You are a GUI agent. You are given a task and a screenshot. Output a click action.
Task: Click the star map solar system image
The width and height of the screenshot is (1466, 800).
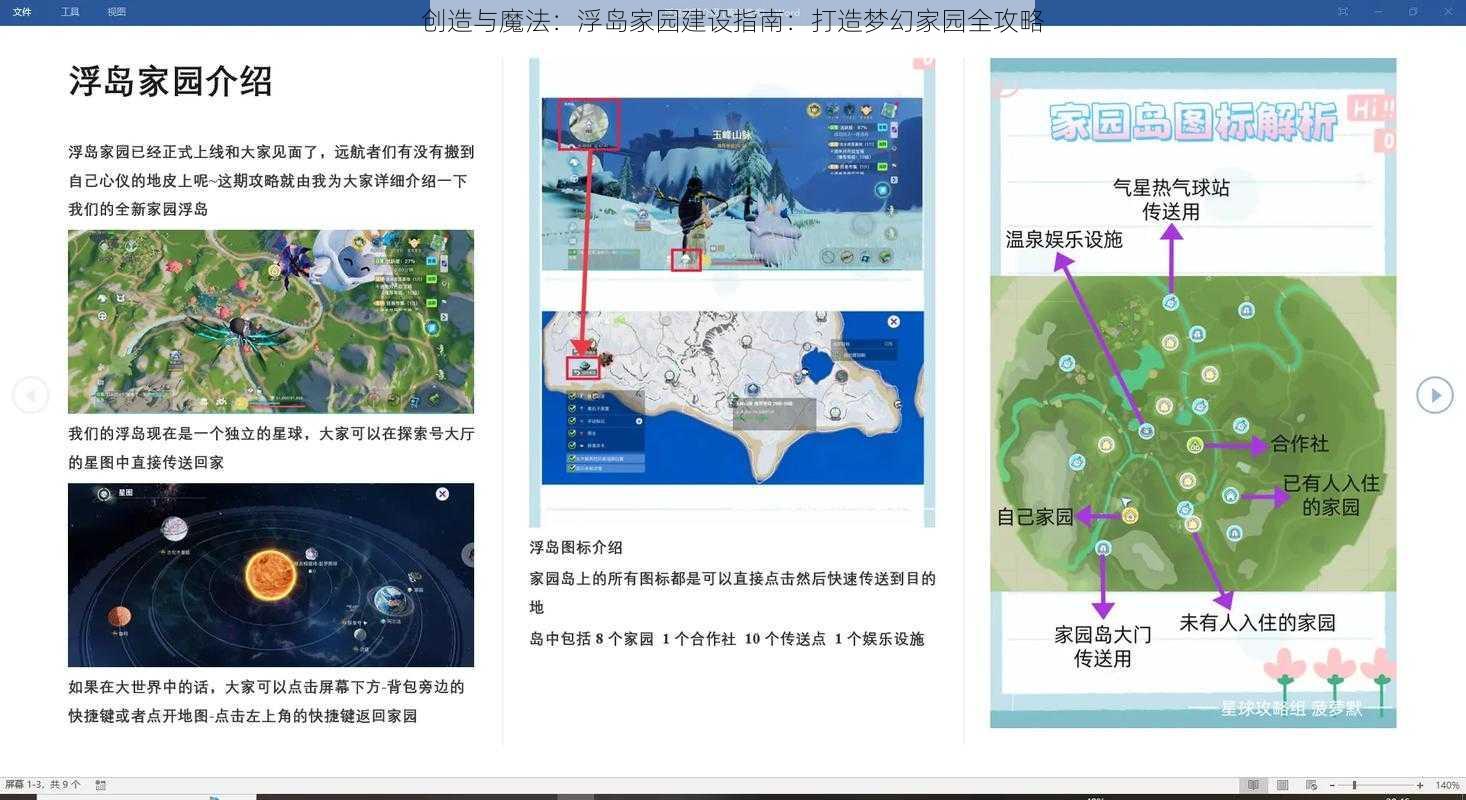click(271, 575)
